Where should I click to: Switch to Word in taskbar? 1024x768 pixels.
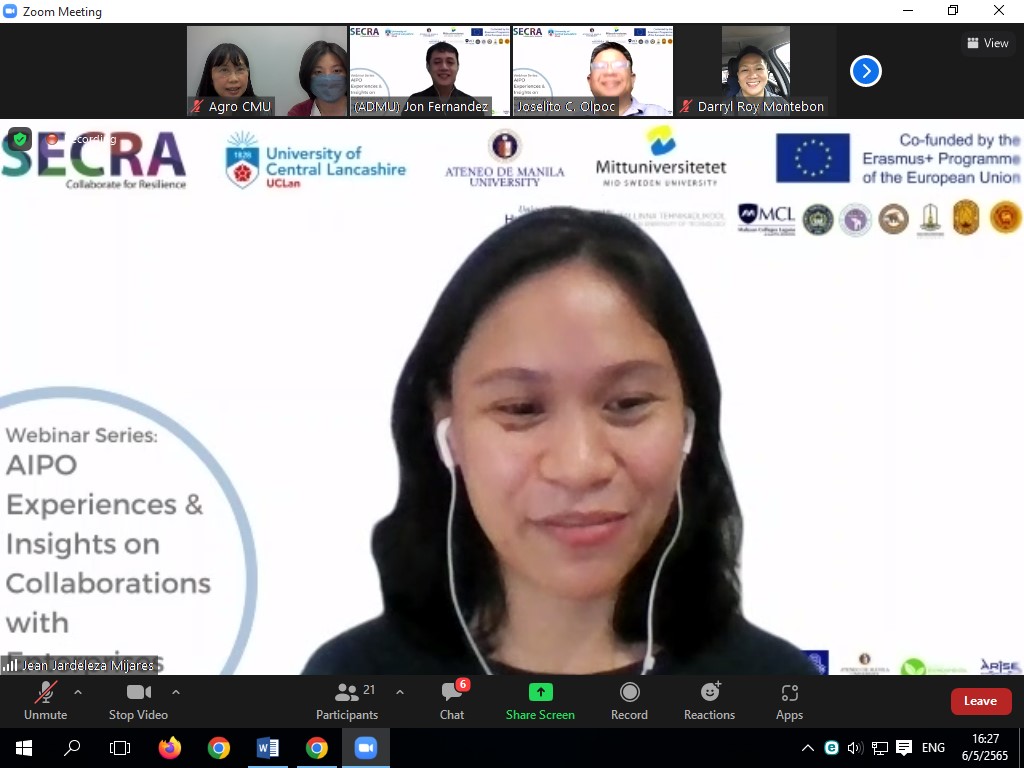pyautogui.click(x=268, y=748)
